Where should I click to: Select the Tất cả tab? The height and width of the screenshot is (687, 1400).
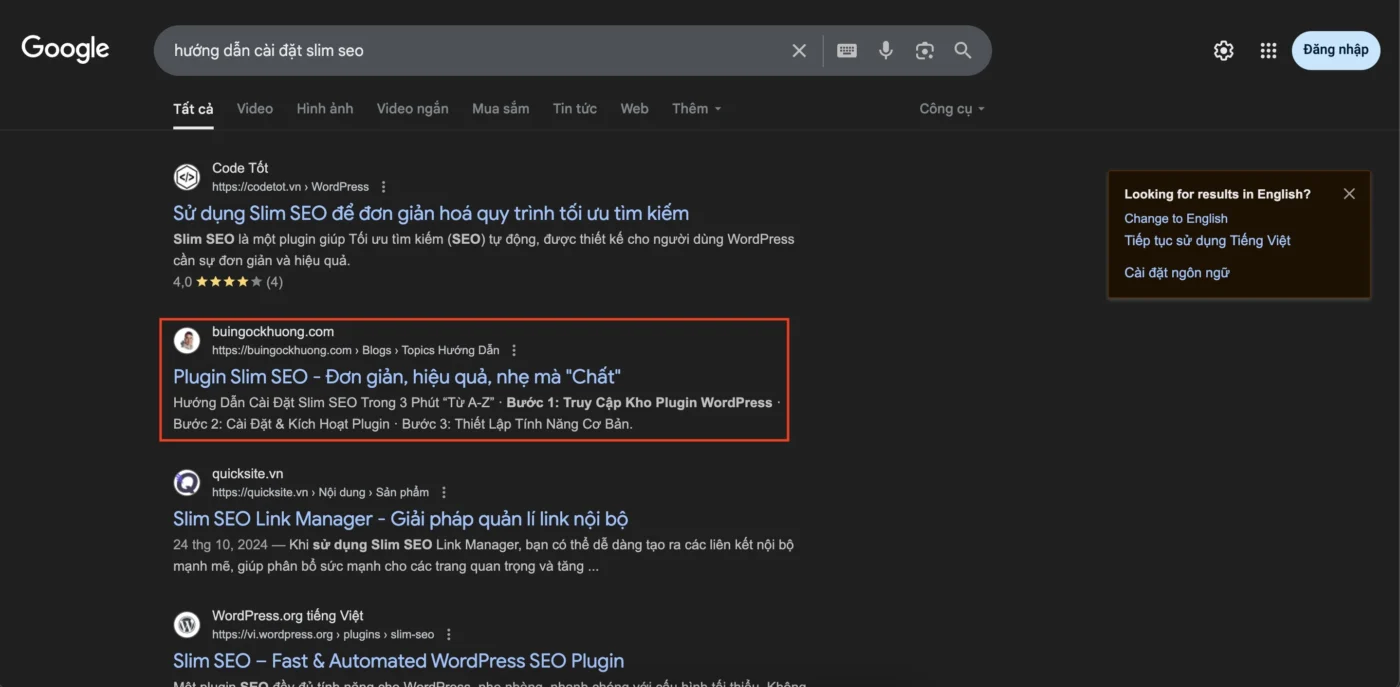tap(193, 109)
